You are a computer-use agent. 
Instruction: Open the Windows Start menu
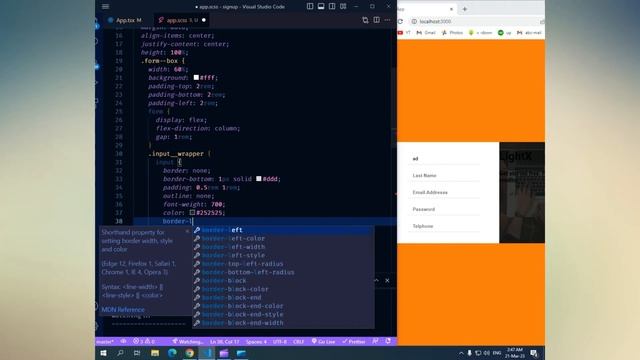tap(103, 353)
